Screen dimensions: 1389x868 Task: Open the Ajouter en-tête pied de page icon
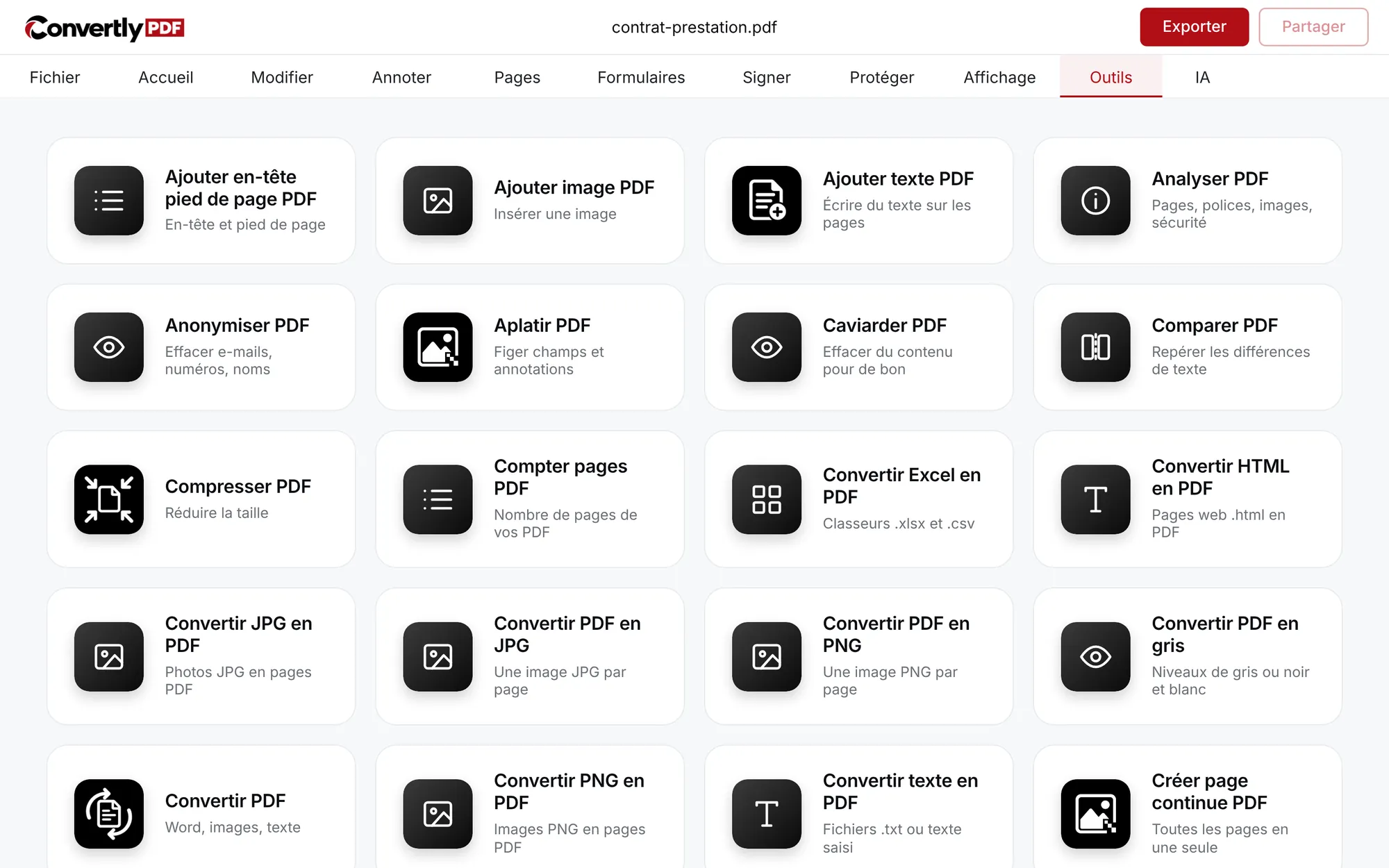pyautogui.click(x=109, y=201)
